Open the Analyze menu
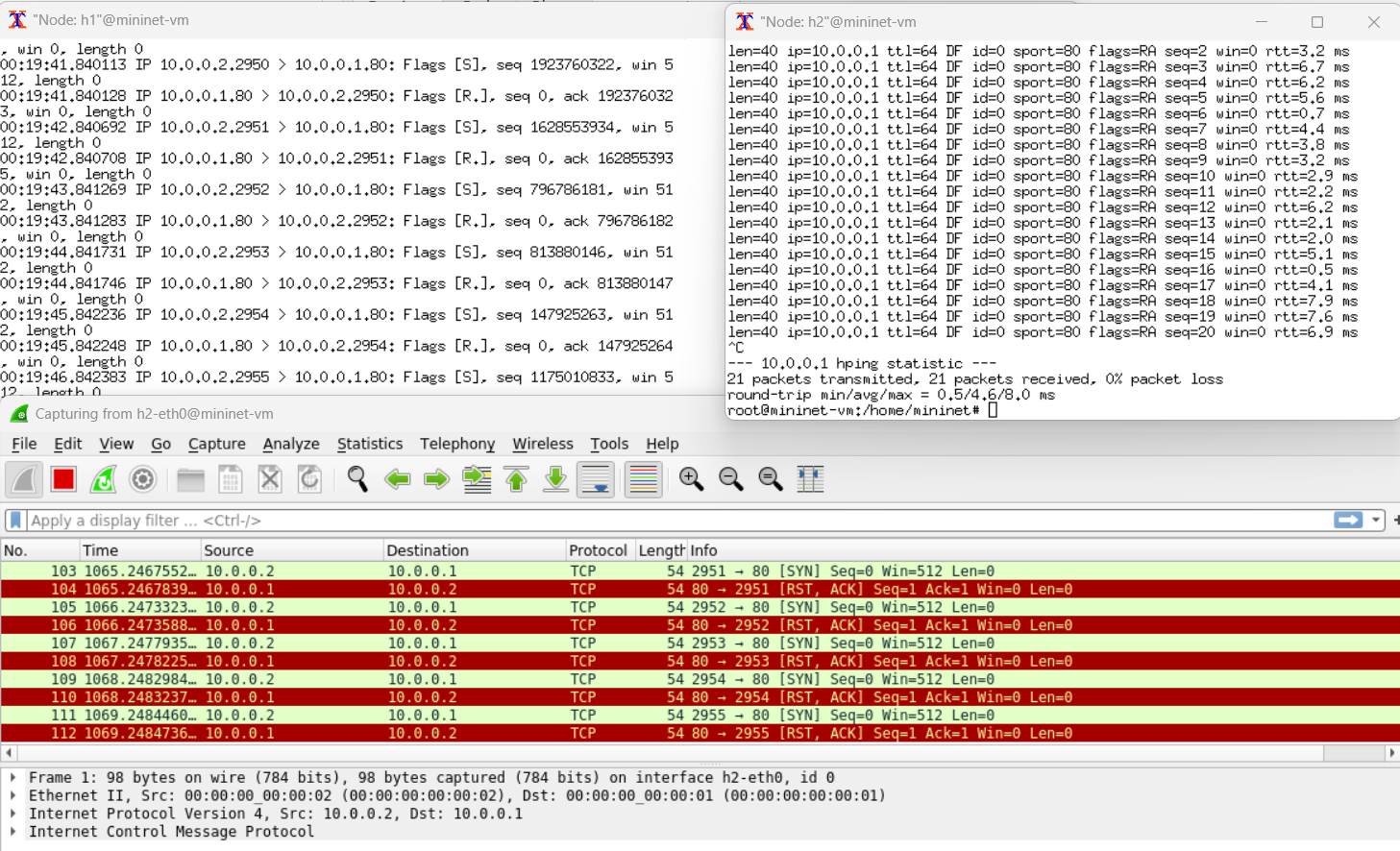 290,444
